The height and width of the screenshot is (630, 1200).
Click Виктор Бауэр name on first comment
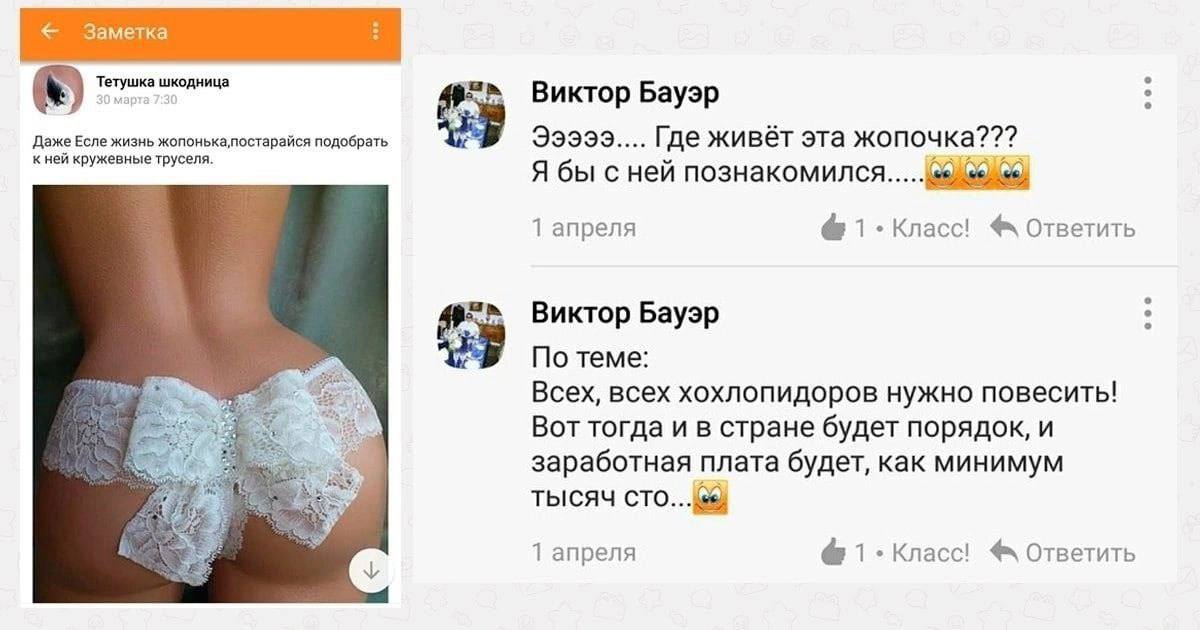[x=625, y=93]
